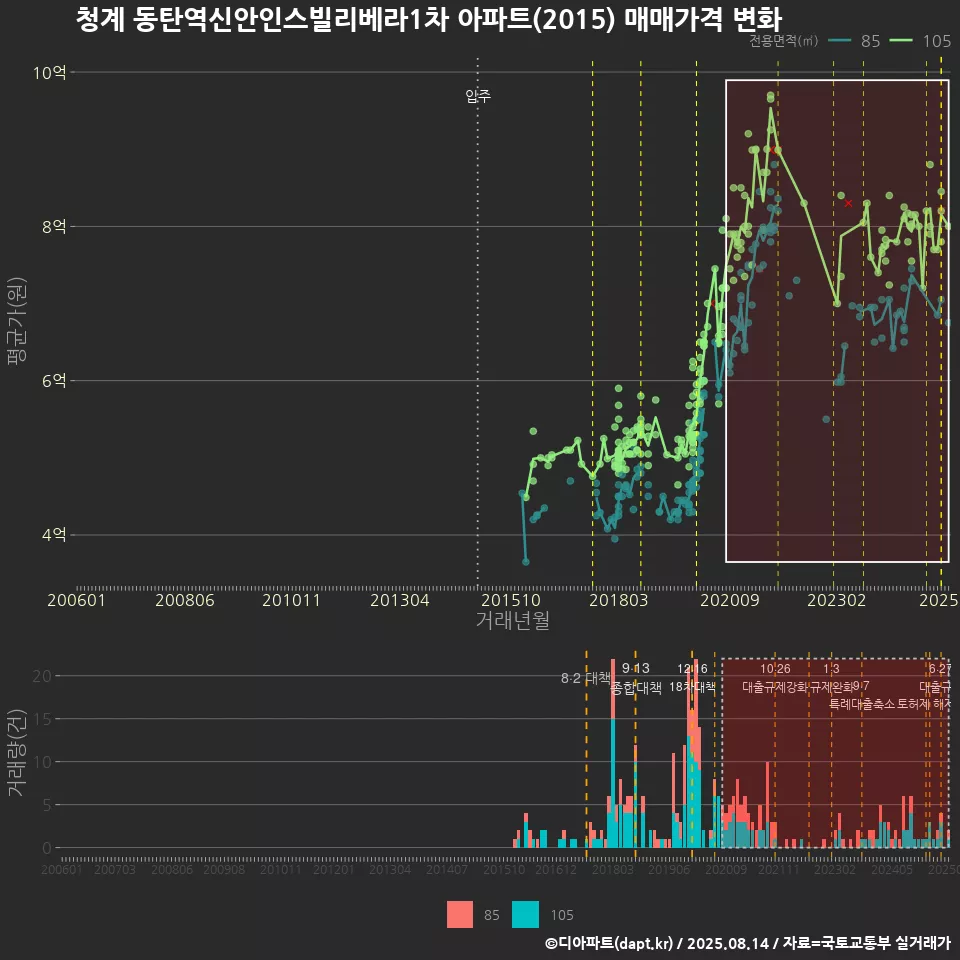Screen dimensions: 960x960
Task: Click the 202009 tick label on price chart
Action: (x=729, y=600)
